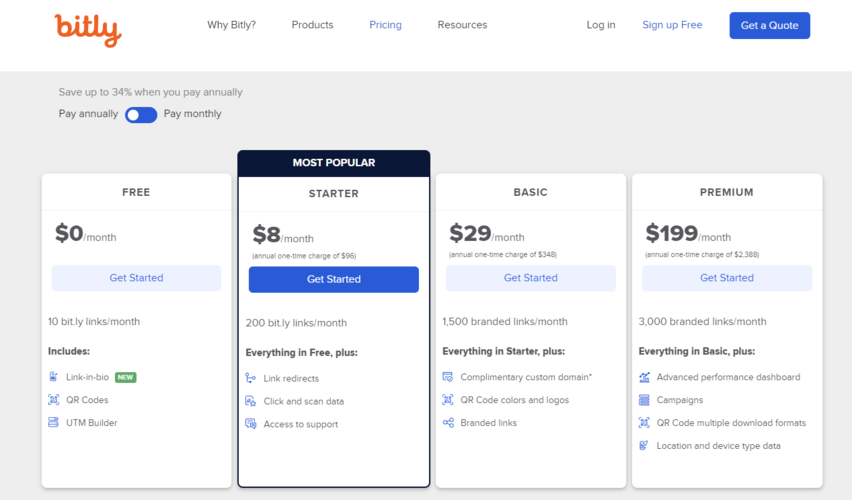Click the Link-in-bio feature icon
The height and width of the screenshot is (500, 852).
(54, 377)
